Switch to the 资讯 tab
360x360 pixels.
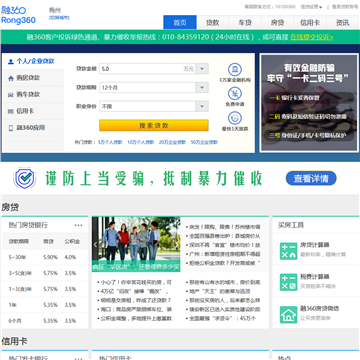click(342, 22)
